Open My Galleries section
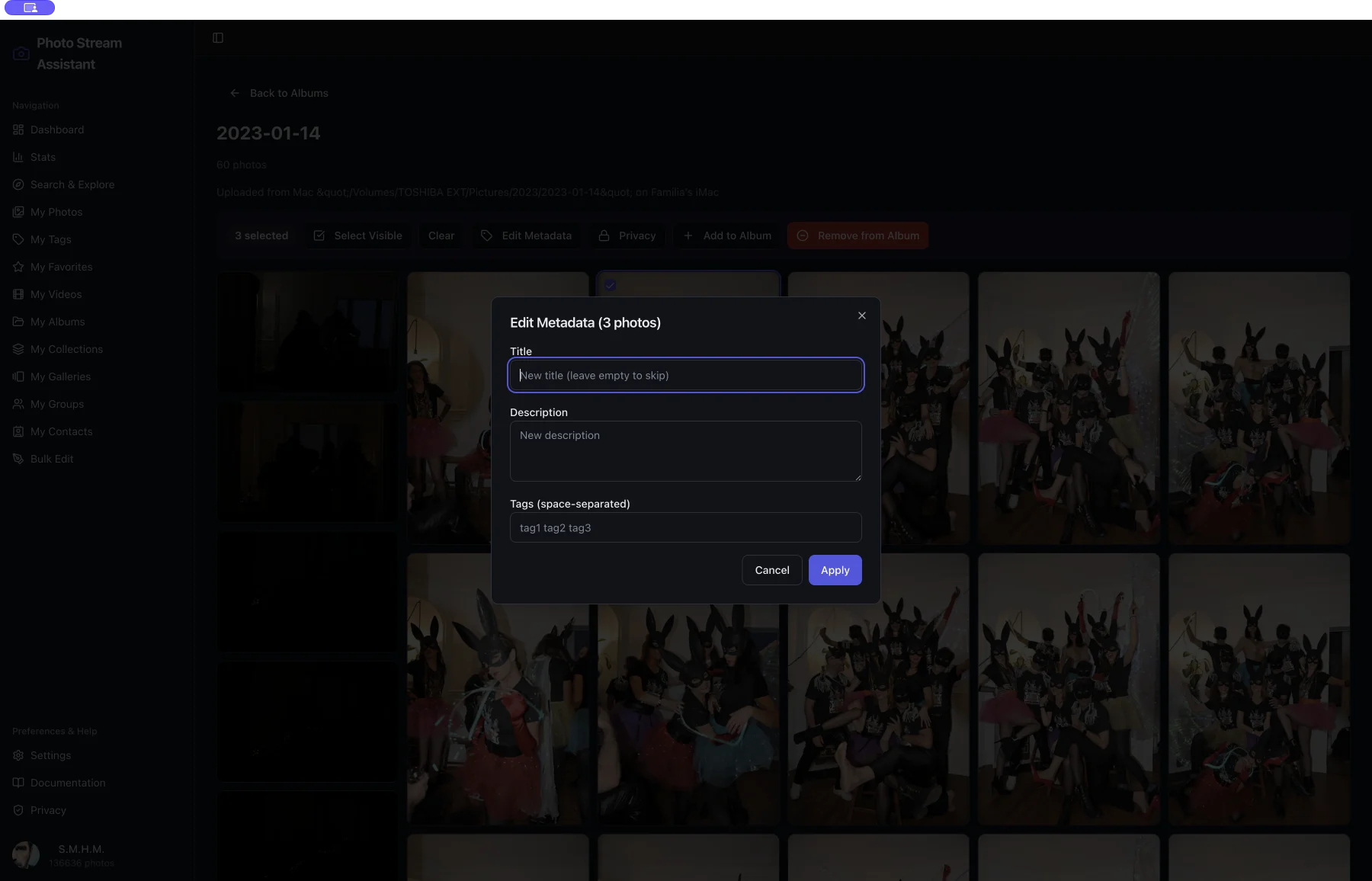Image resolution: width=1372 pixels, height=881 pixels. pyautogui.click(x=61, y=376)
